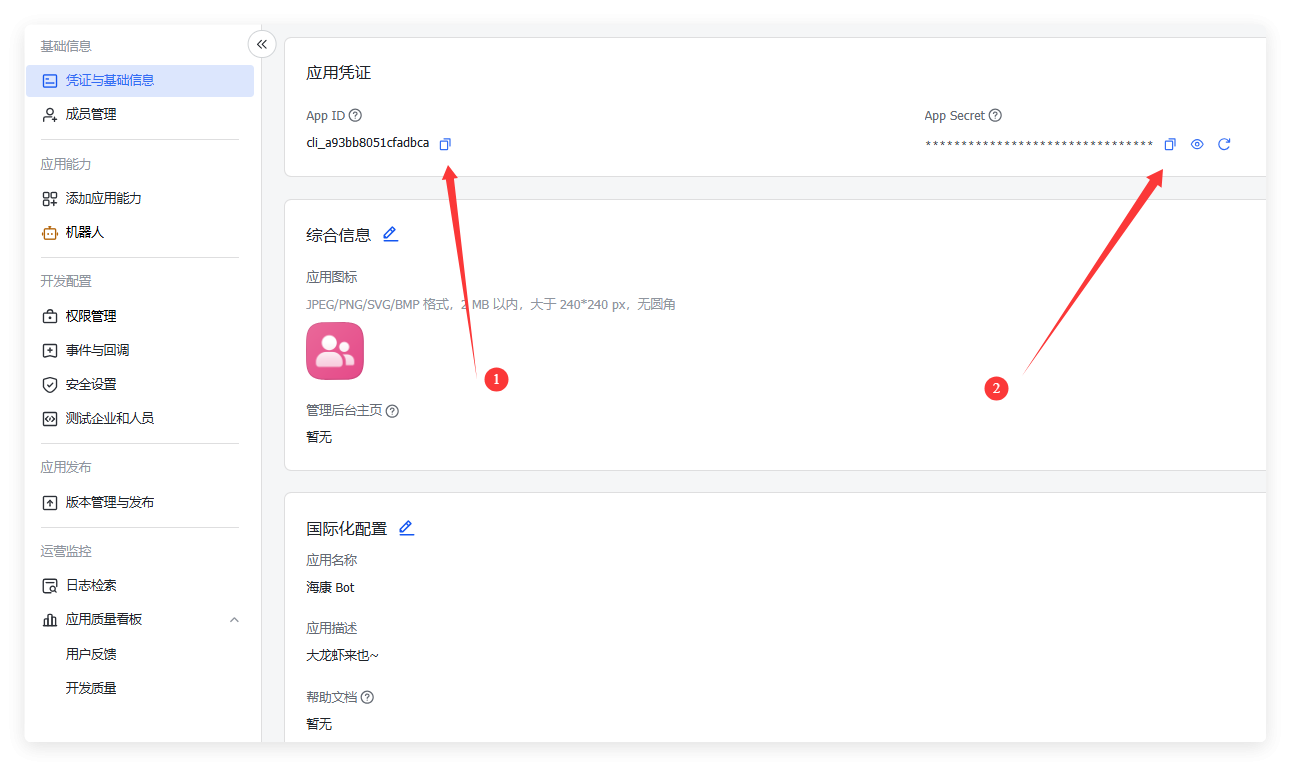Show help tooltip for 帮助文档
Screen dimensions: 1290x766
click(x=367, y=697)
